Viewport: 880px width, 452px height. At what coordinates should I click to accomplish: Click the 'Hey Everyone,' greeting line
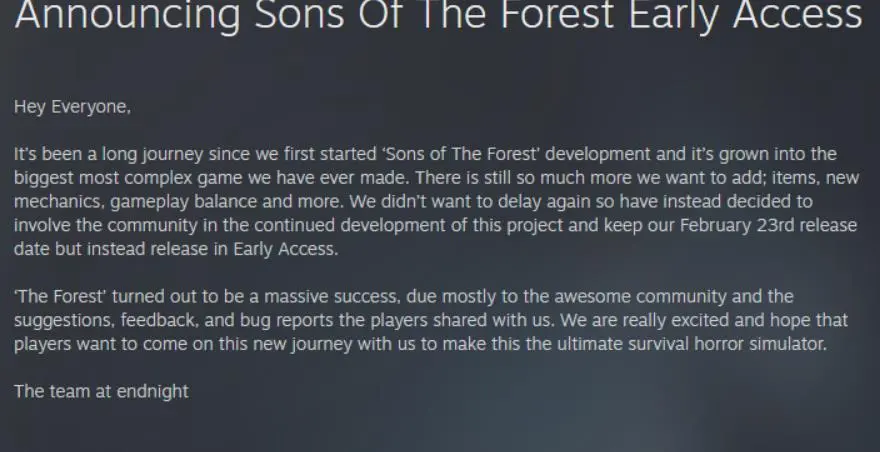pyautogui.click(x=72, y=107)
